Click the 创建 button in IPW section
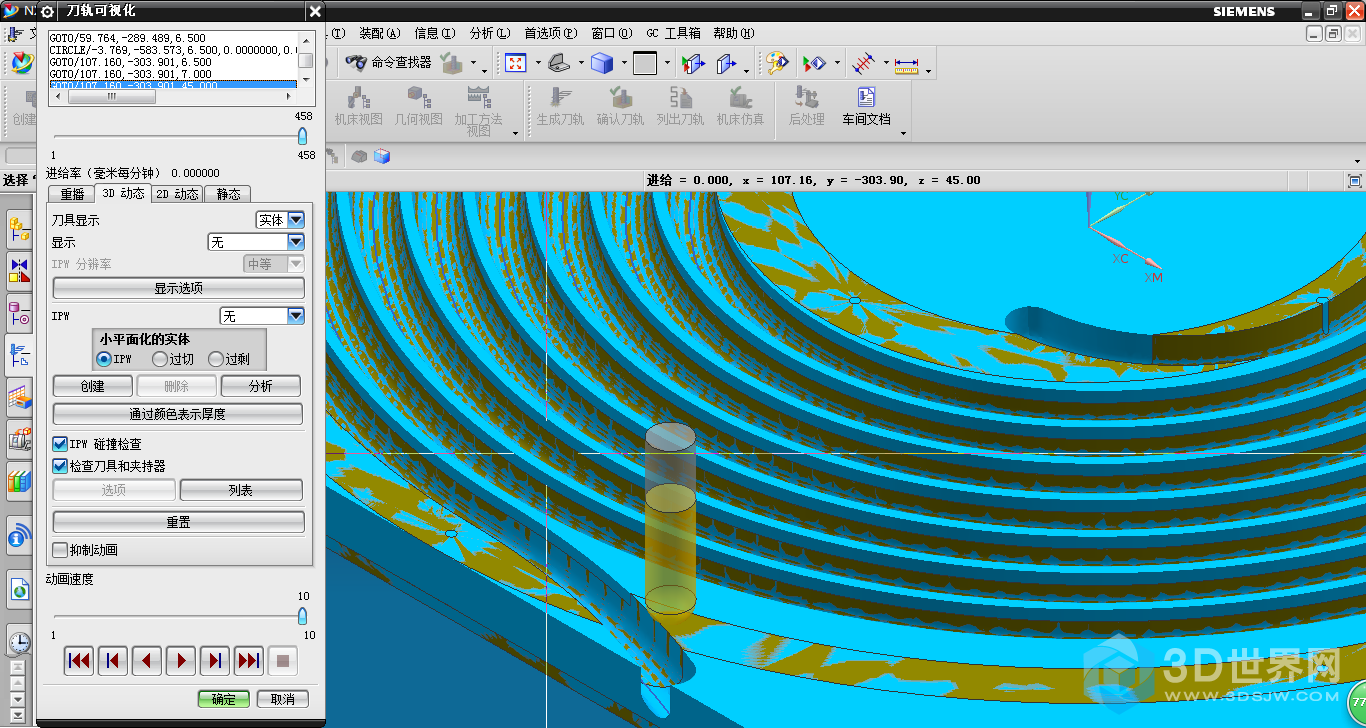 (x=92, y=386)
